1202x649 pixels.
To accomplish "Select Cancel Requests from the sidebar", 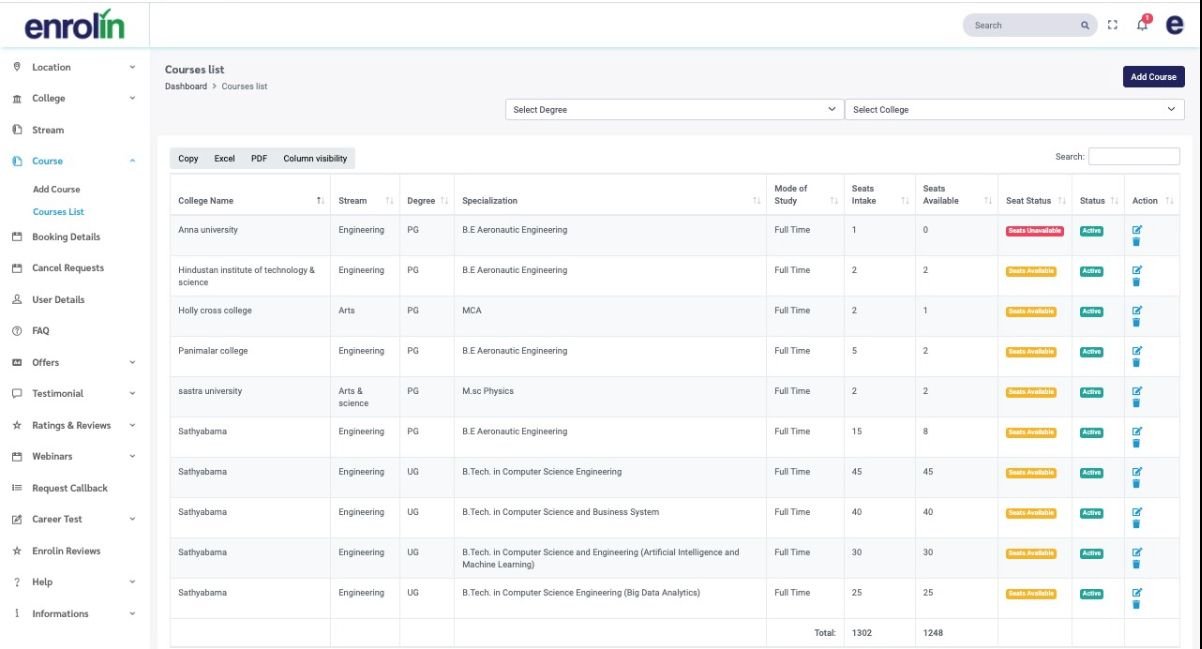I will click(67, 268).
